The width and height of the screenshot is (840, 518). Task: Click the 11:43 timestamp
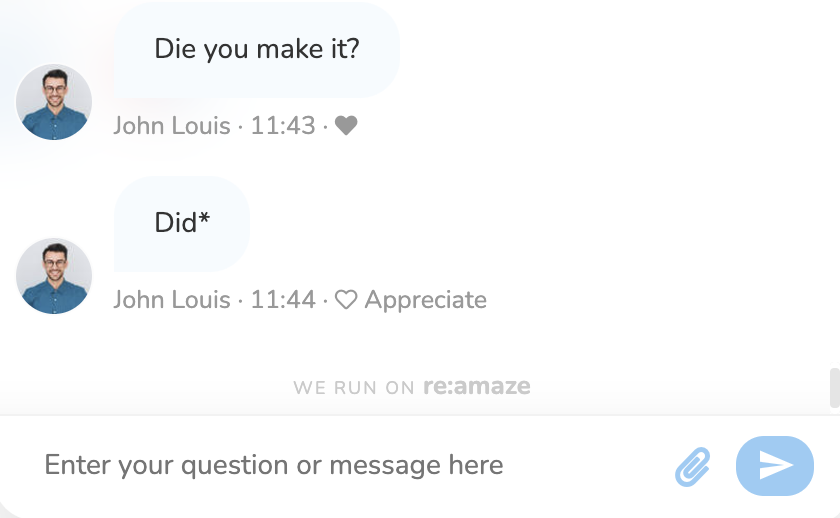pyautogui.click(x=283, y=126)
